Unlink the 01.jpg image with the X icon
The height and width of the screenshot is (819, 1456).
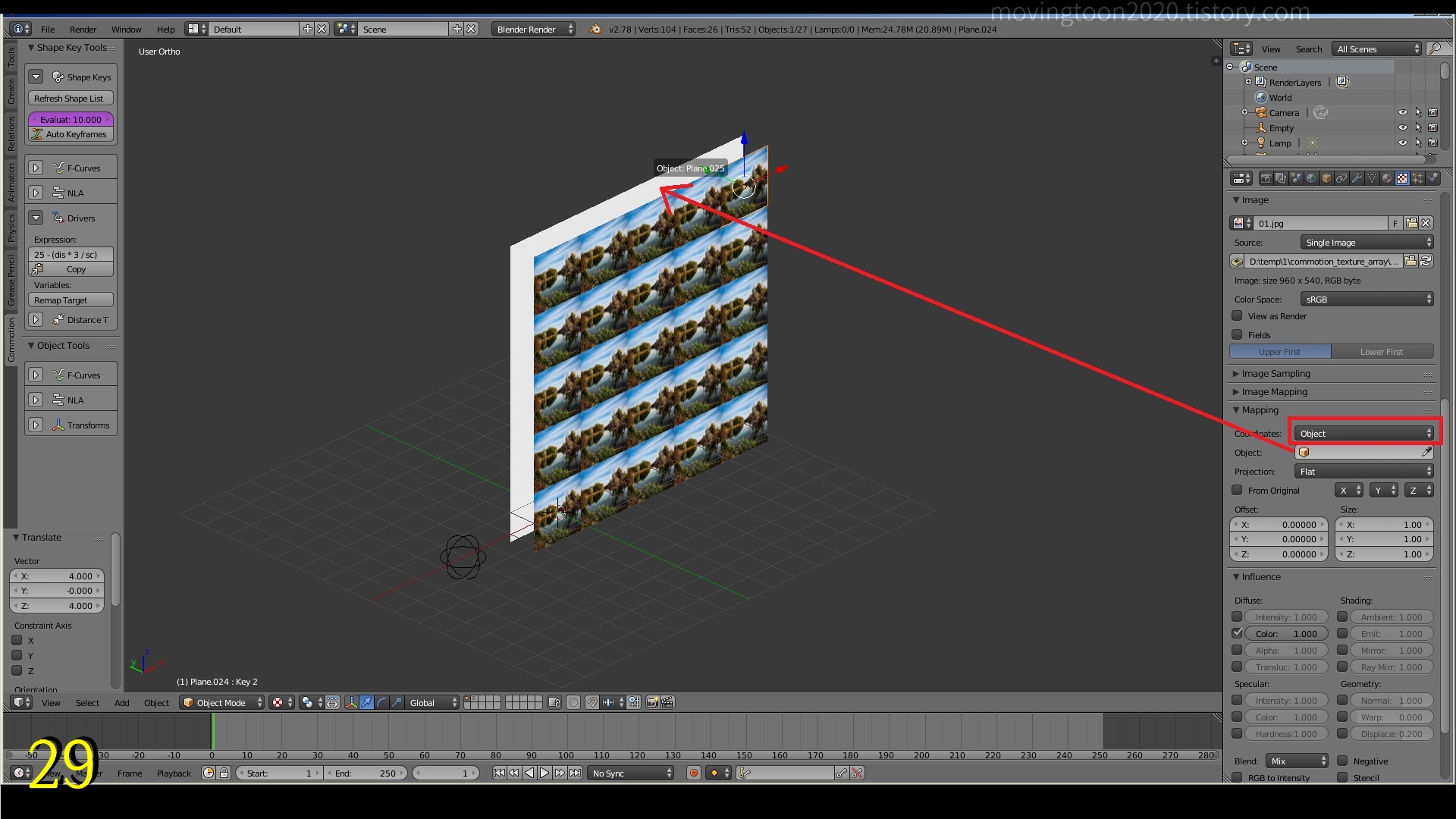coord(1426,223)
